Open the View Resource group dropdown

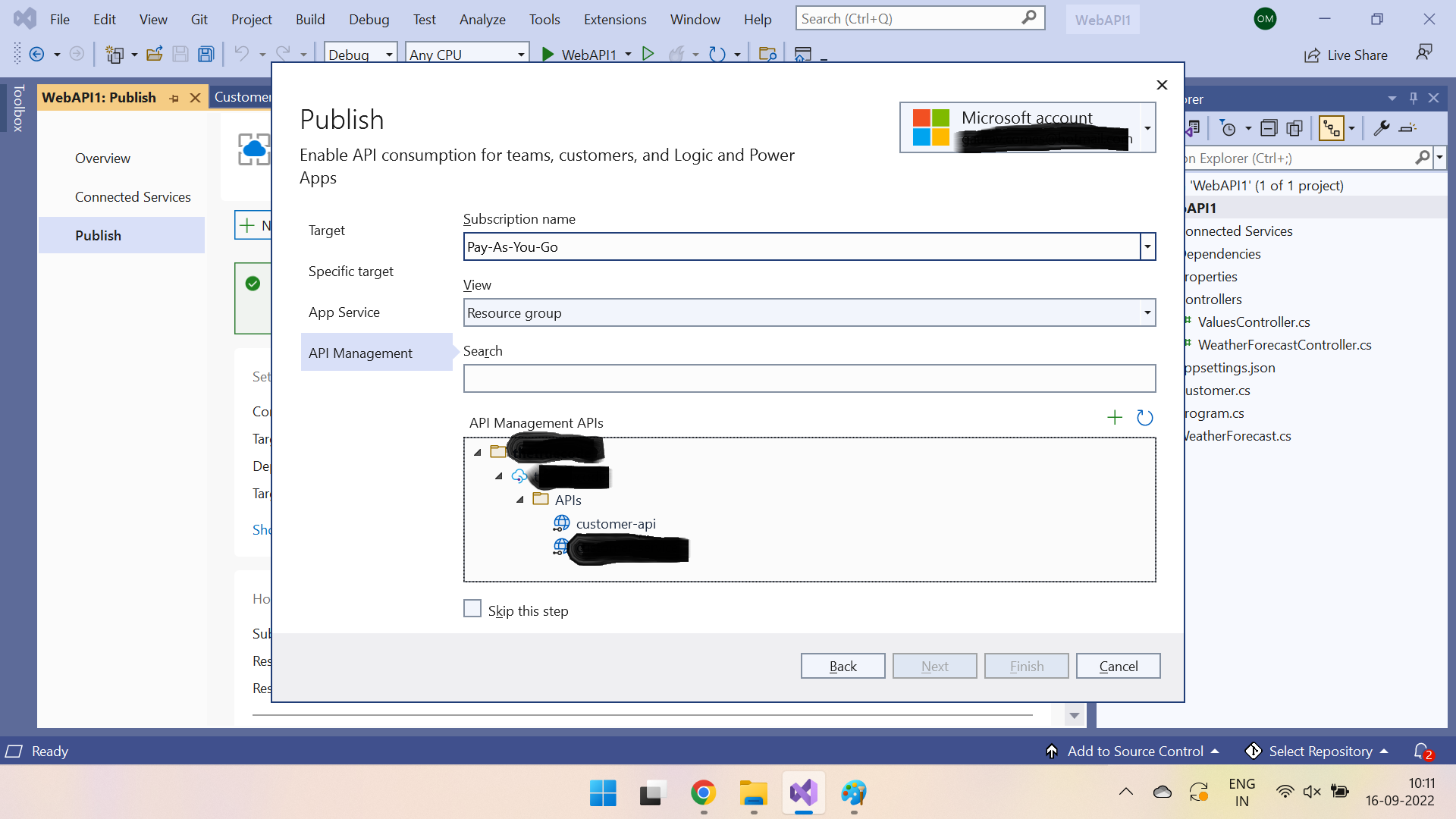tap(1146, 312)
